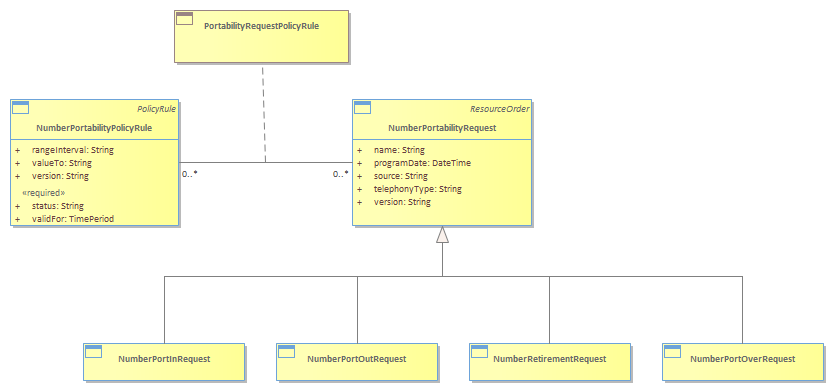Click the NumberPortOverRequest class icon

672,351
